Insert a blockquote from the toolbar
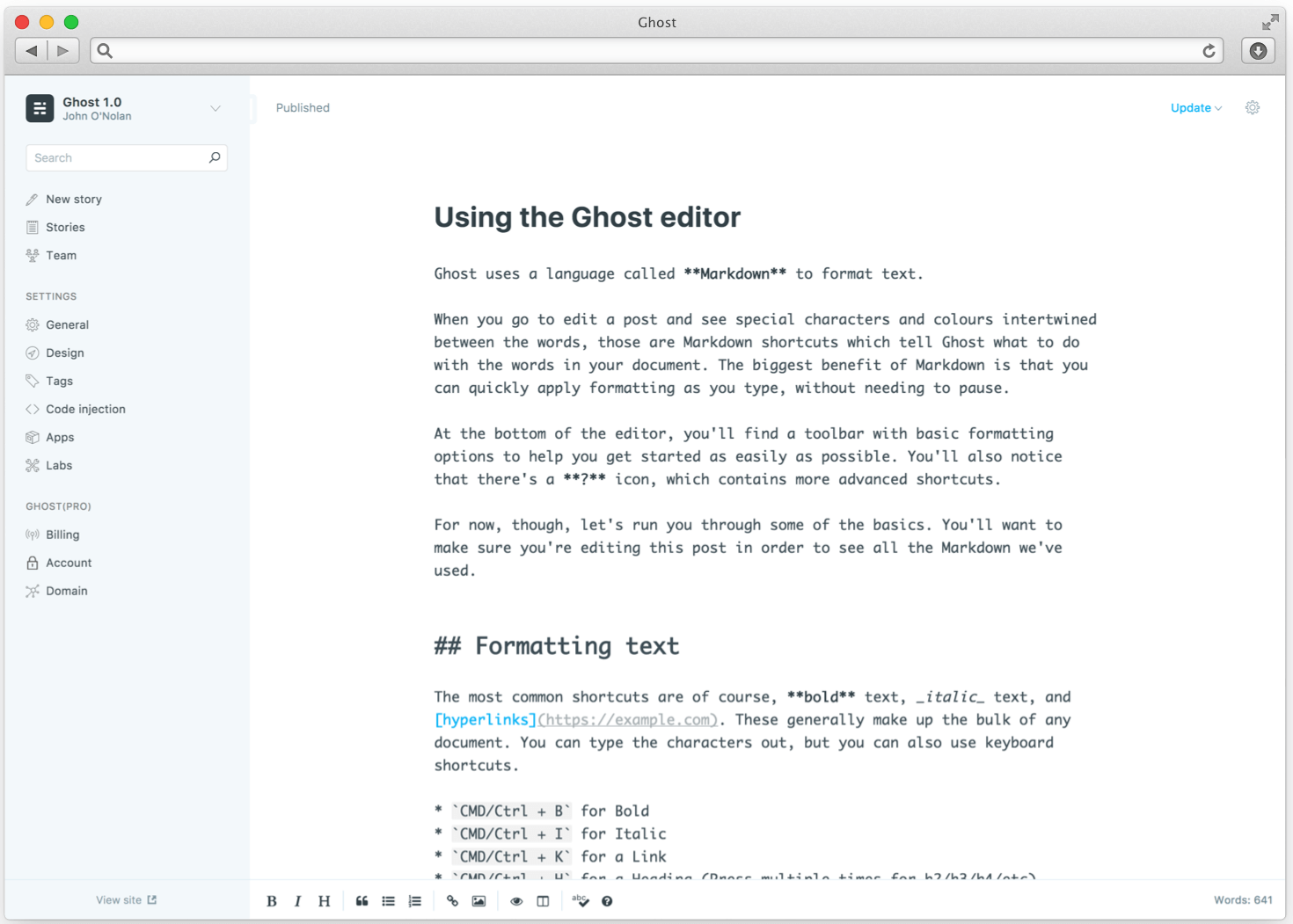The height and width of the screenshot is (924, 1293). (362, 901)
